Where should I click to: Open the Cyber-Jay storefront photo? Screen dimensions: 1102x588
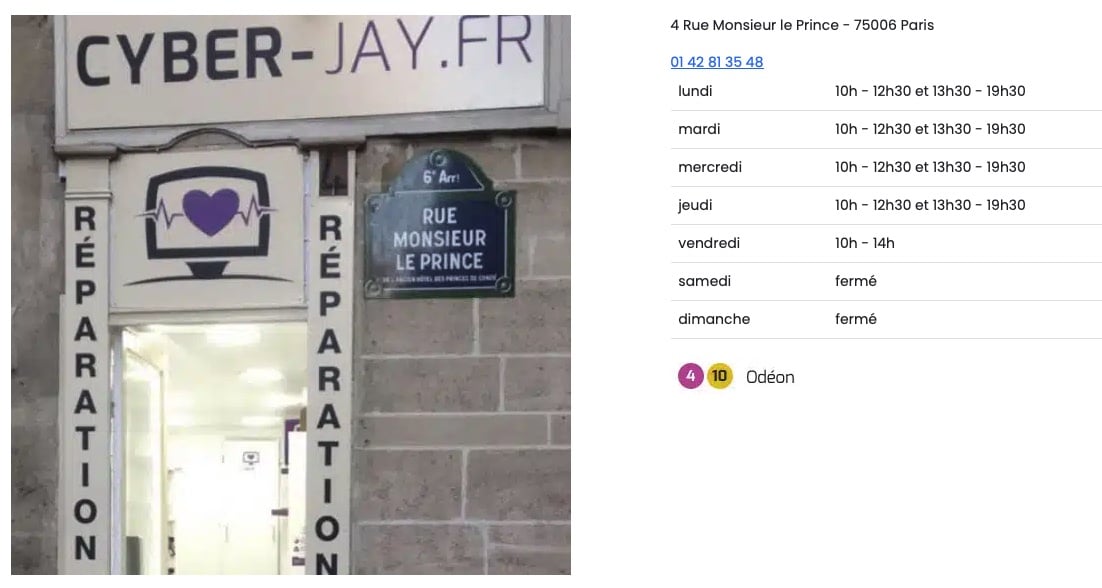pyautogui.click(x=291, y=295)
